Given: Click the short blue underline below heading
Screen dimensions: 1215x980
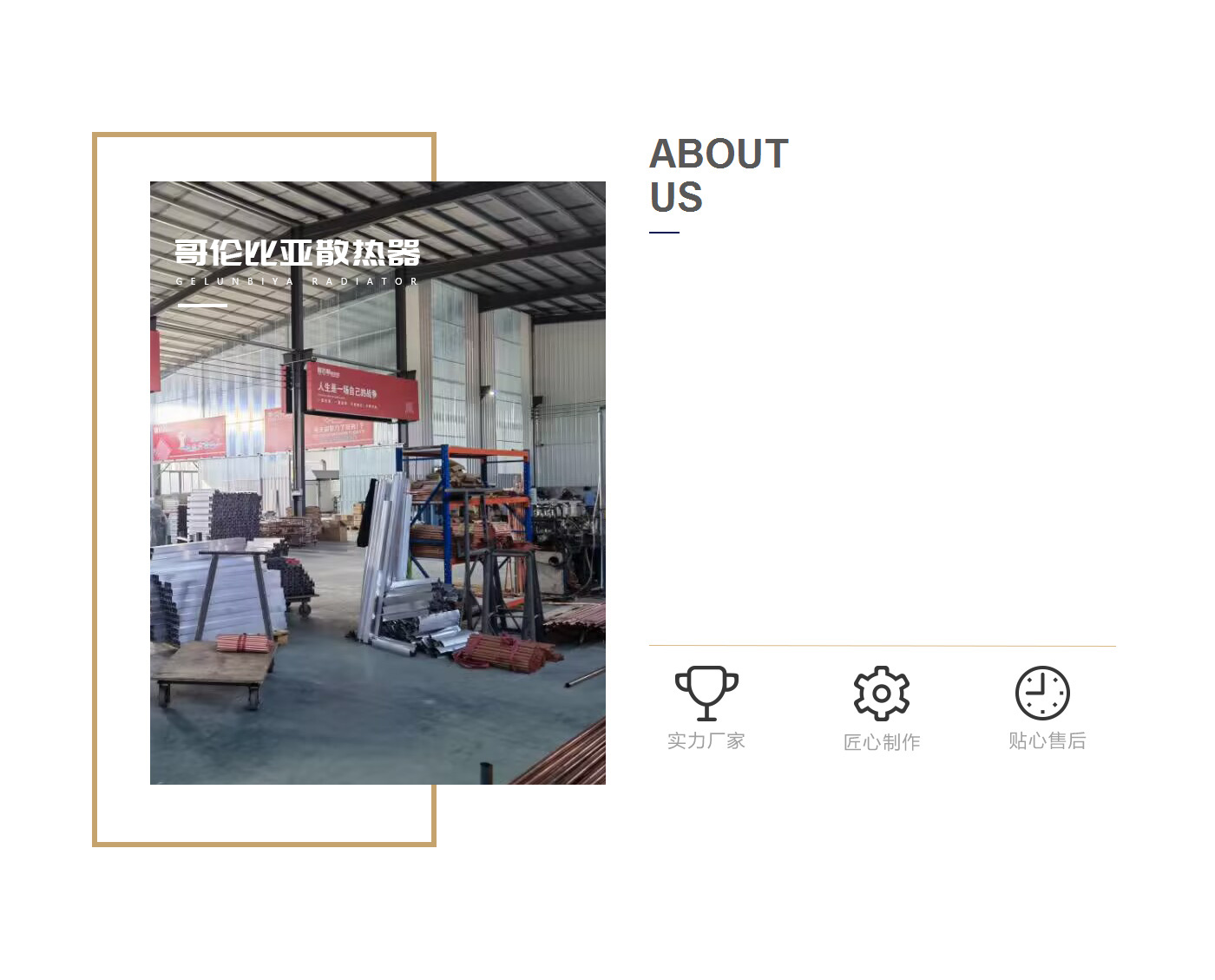Looking at the screenshot, I should pyautogui.click(x=664, y=233).
